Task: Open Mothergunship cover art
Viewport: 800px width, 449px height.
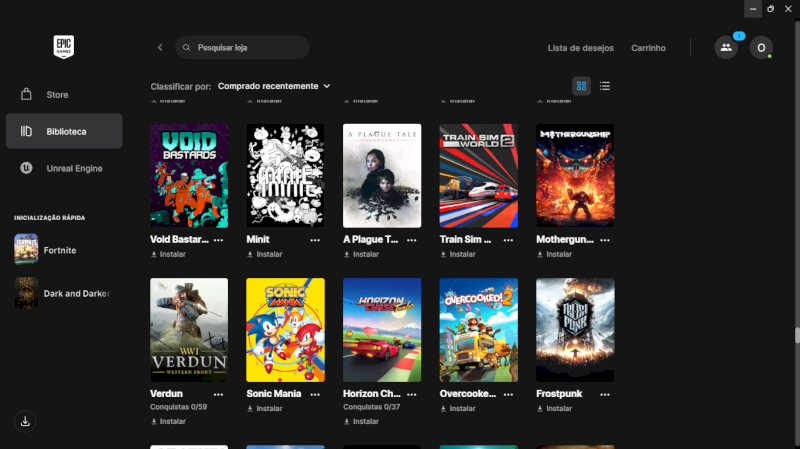Action: pyautogui.click(x=575, y=176)
